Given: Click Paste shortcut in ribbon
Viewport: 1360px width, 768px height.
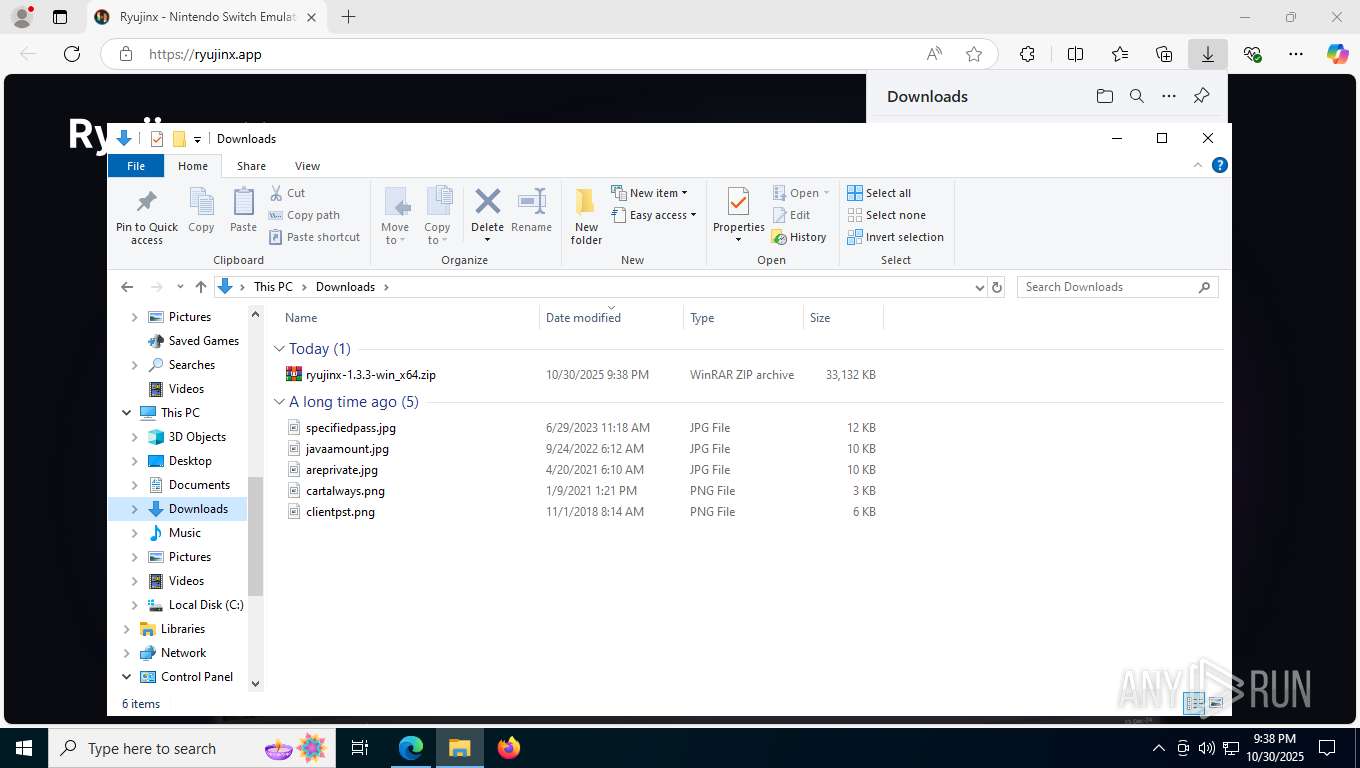Looking at the screenshot, I should pos(314,237).
